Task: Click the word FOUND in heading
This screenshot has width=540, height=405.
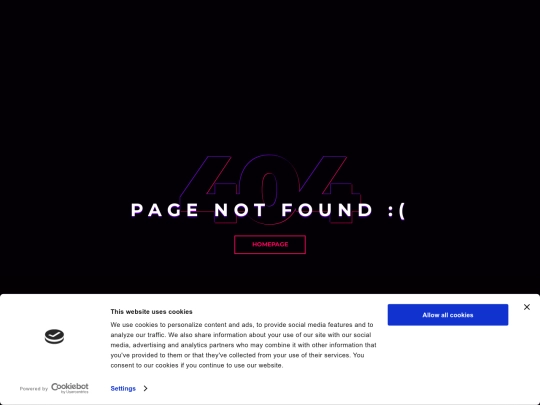Action: pos(327,210)
